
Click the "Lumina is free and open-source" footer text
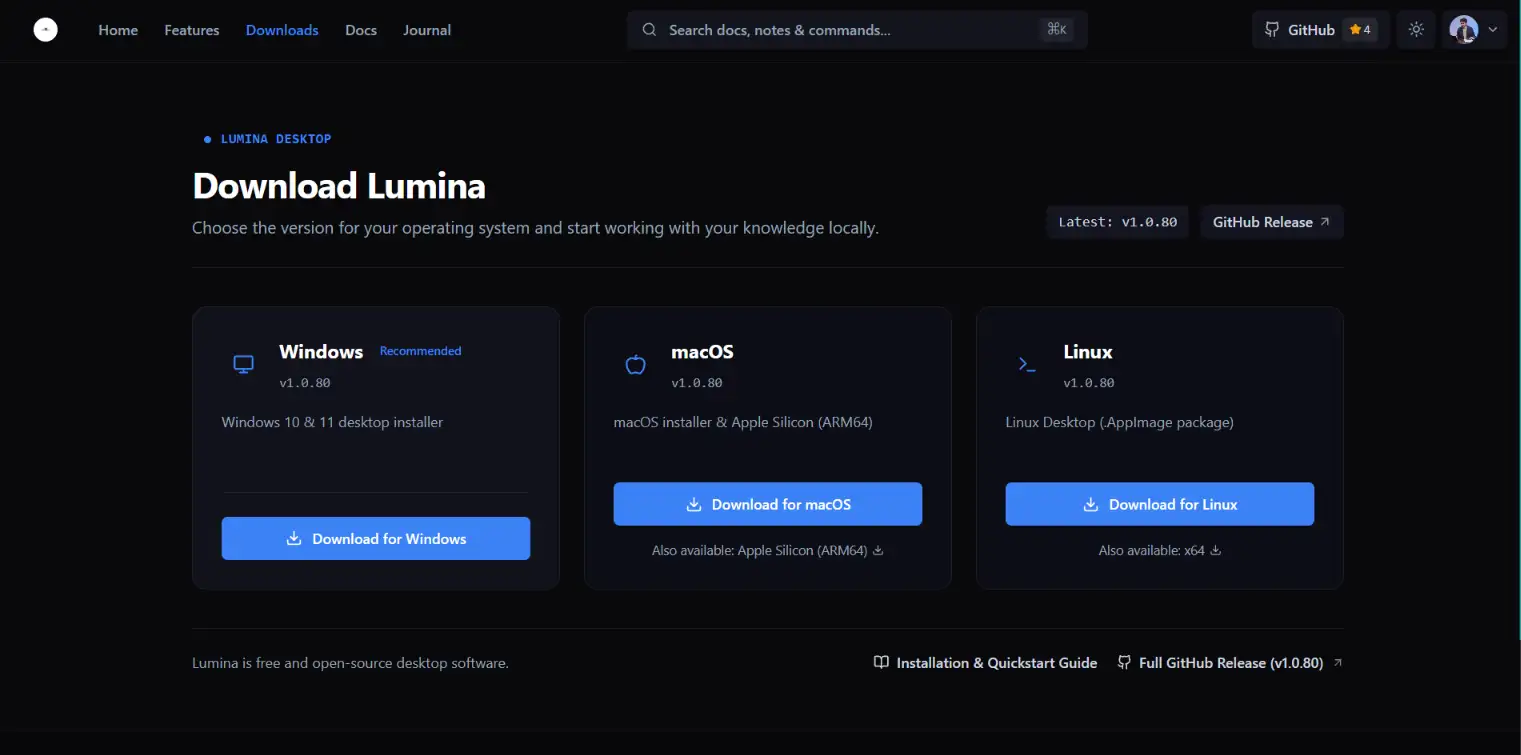pyautogui.click(x=350, y=663)
